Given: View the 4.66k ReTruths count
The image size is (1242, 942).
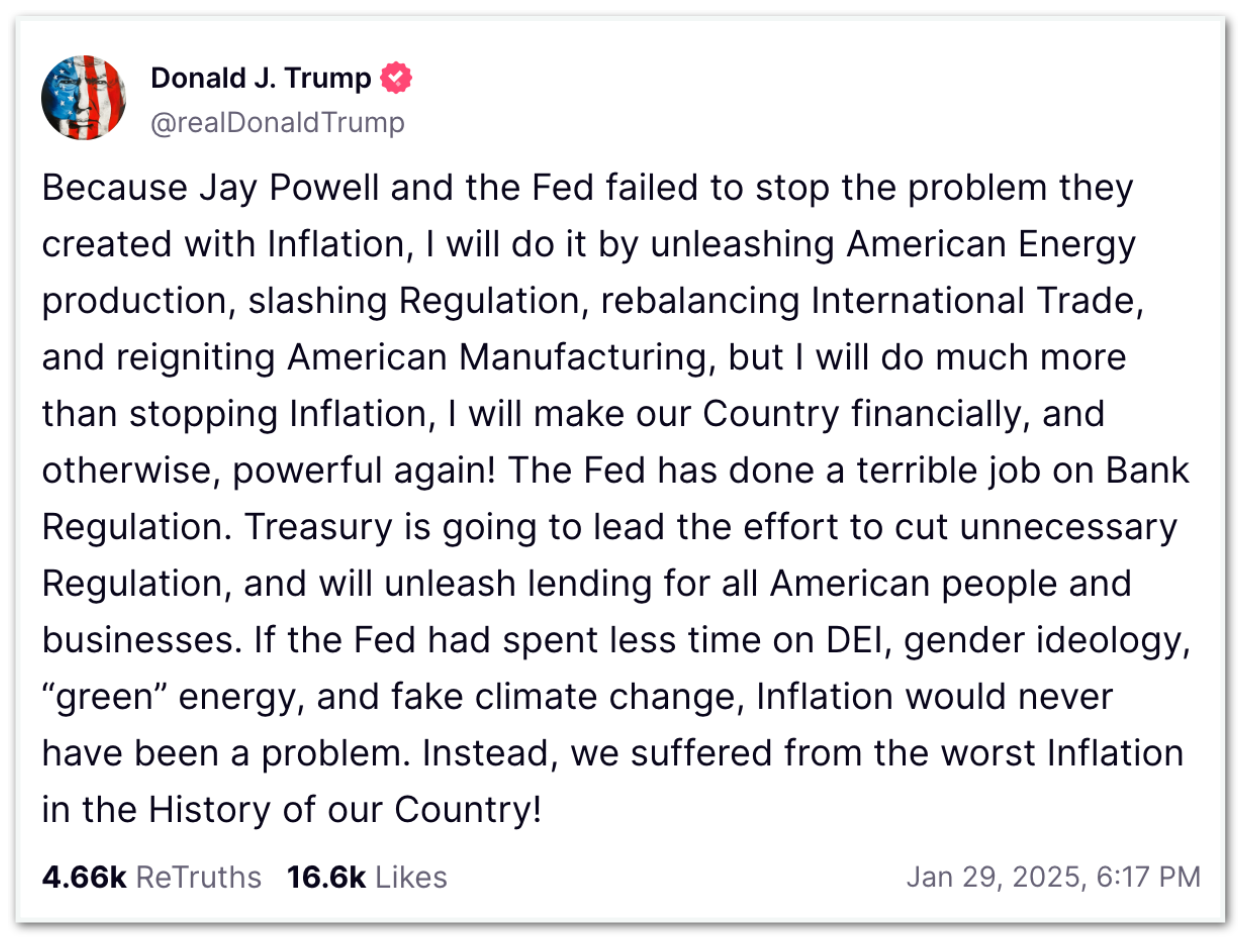Looking at the screenshot, I should 84,877.
